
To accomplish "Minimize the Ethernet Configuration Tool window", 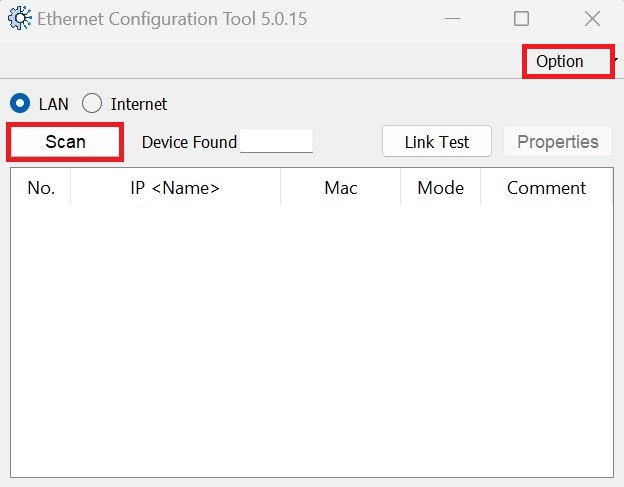I will pyautogui.click(x=452, y=18).
